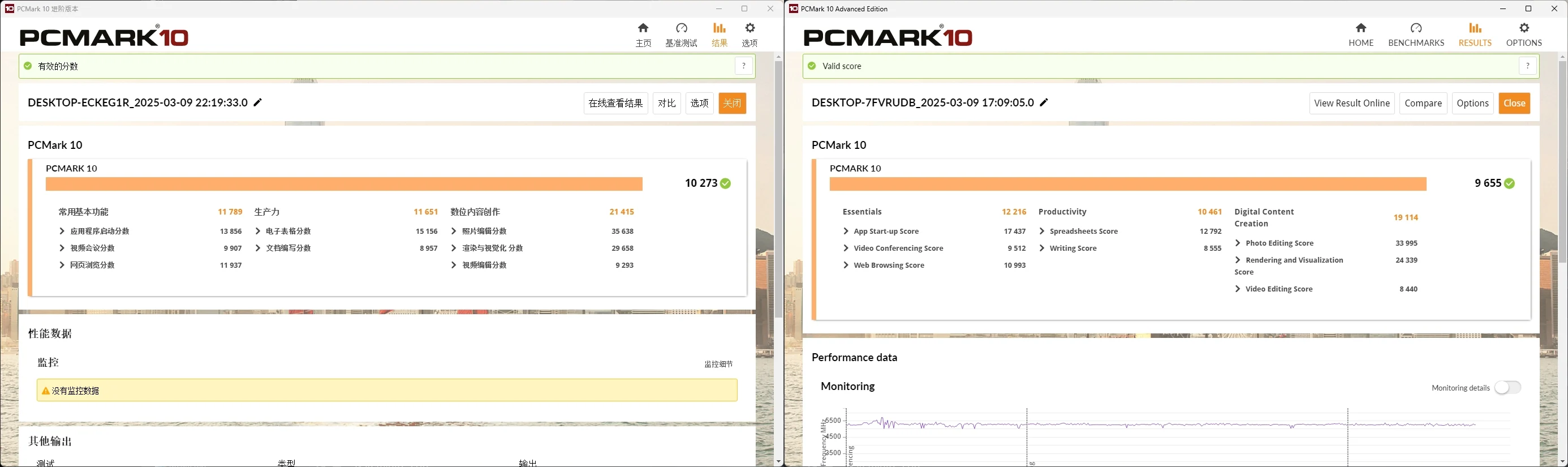Click Productivity score 10 461
The width and height of the screenshot is (1568, 467).
click(x=1210, y=212)
